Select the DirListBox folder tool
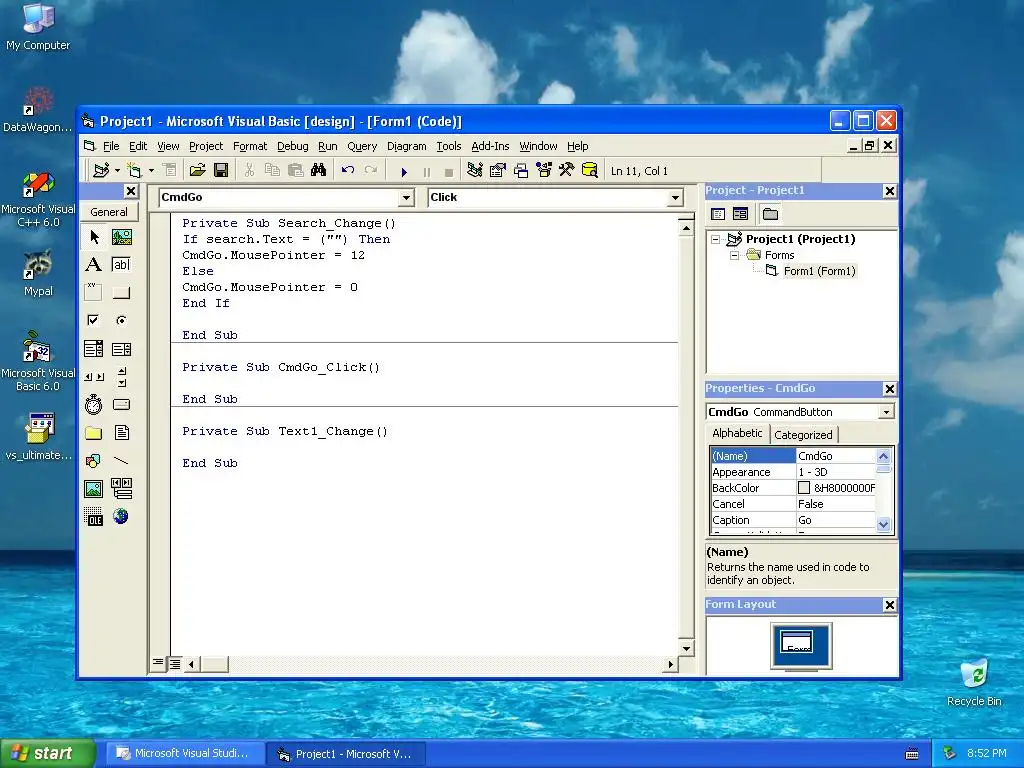1024x768 pixels. [x=93, y=432]
